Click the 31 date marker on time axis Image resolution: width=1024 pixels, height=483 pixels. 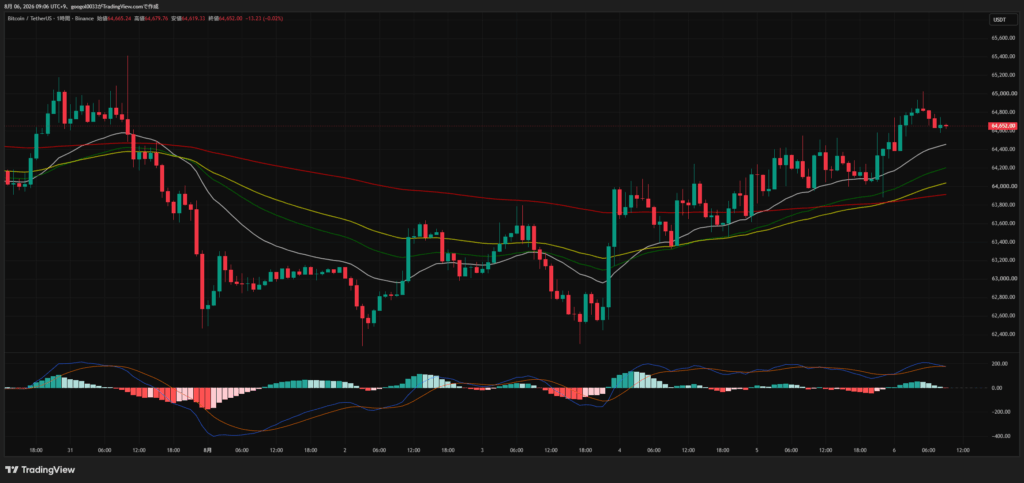[x=69, y=450]
